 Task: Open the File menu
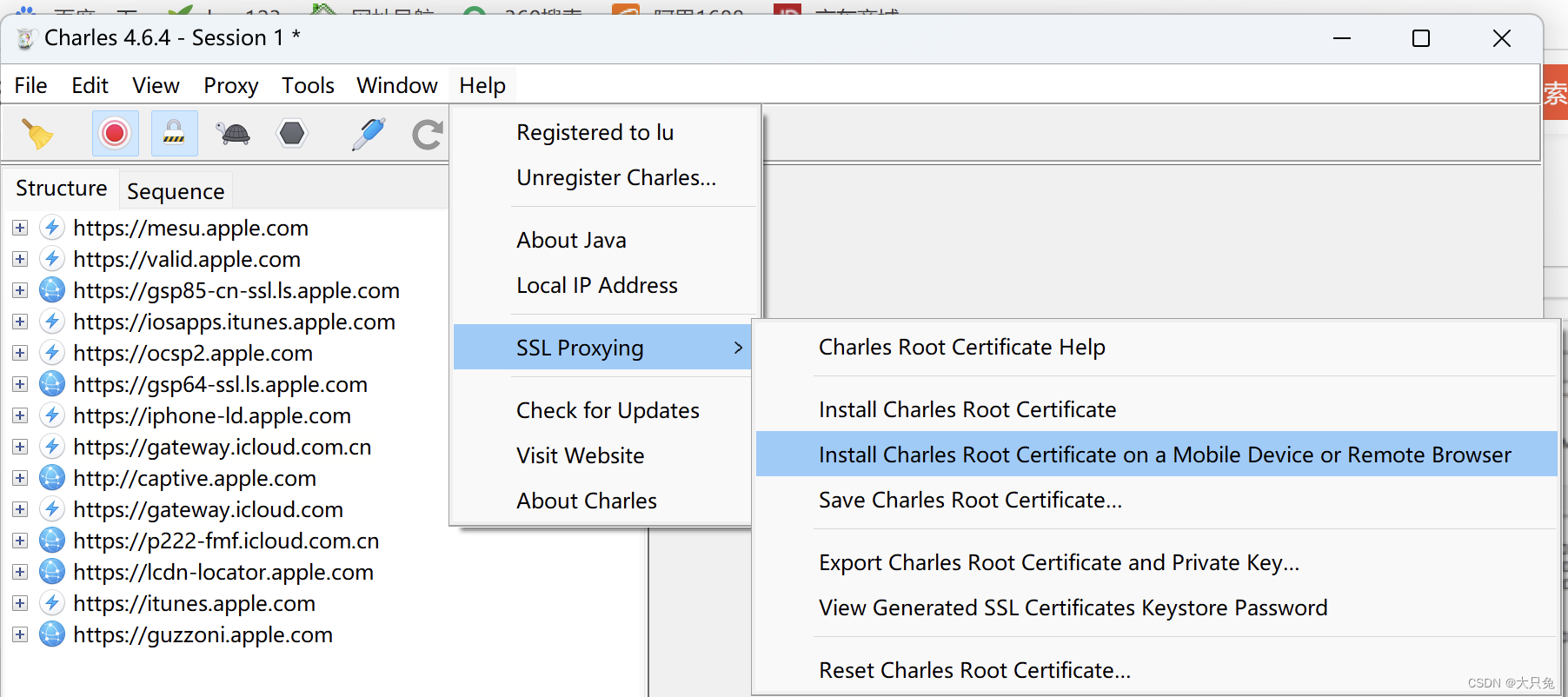[x=30, y=85]
